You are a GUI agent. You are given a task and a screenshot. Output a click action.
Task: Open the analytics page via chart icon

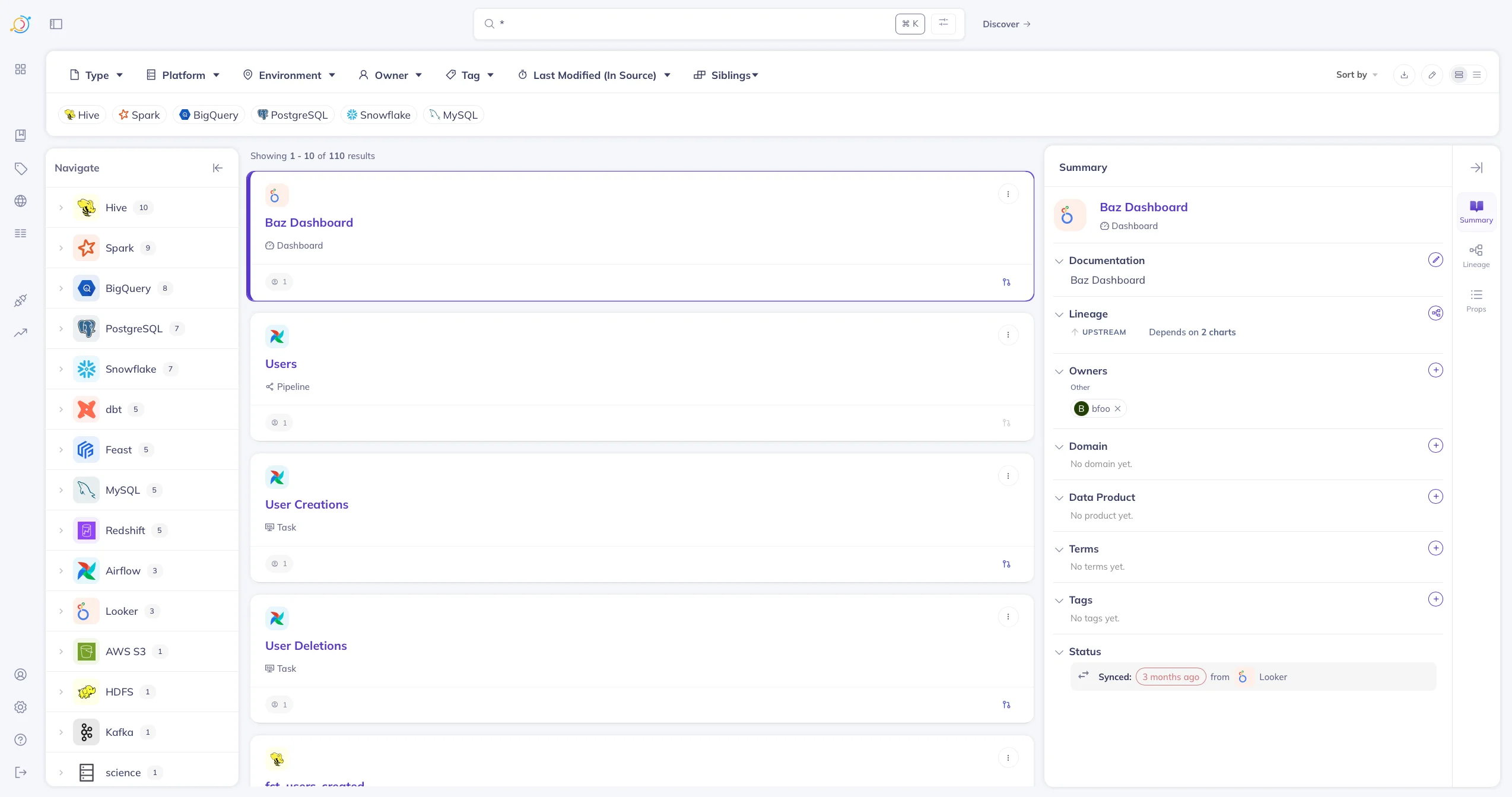[20, 332]
